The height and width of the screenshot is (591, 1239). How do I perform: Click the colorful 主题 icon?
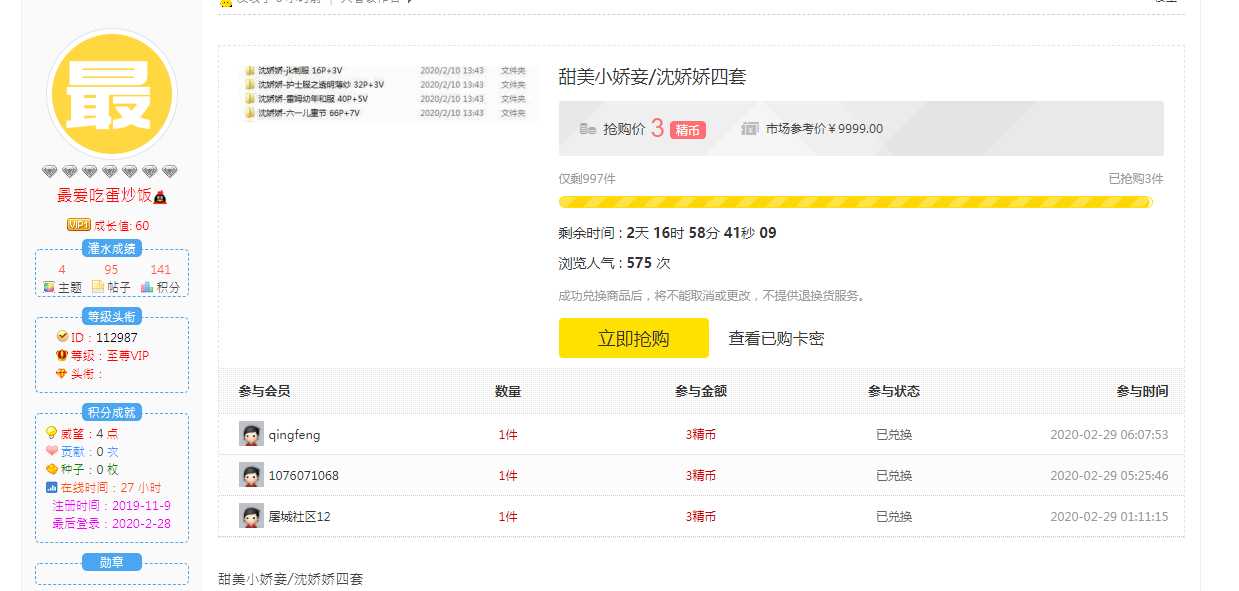(x=48, y=287)
